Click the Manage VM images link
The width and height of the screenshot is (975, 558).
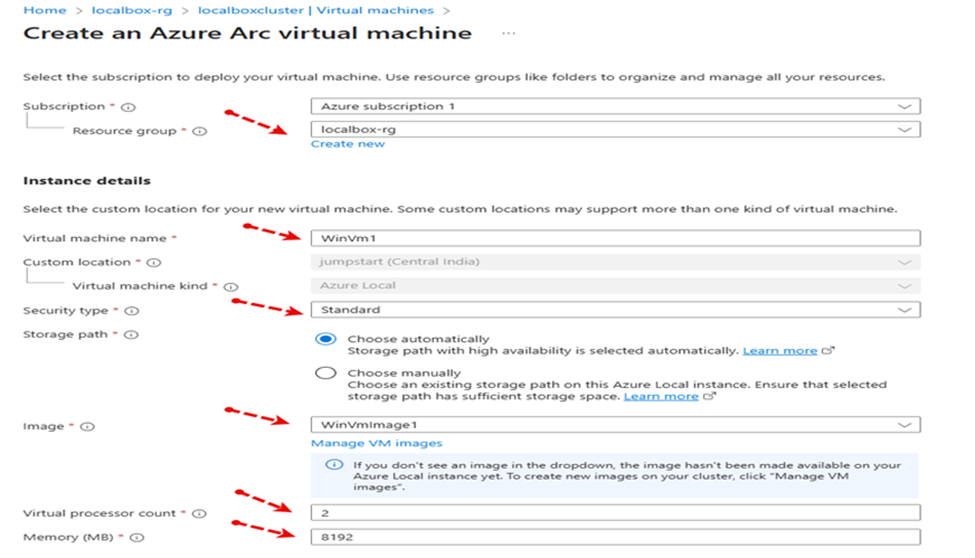tap(377, 443)
